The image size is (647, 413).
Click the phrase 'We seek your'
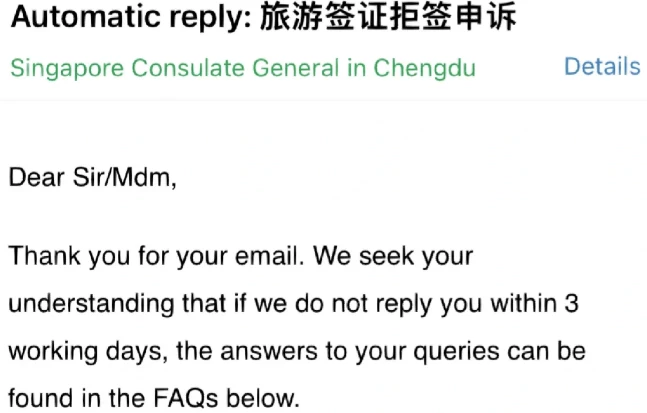tap(393, 257)
